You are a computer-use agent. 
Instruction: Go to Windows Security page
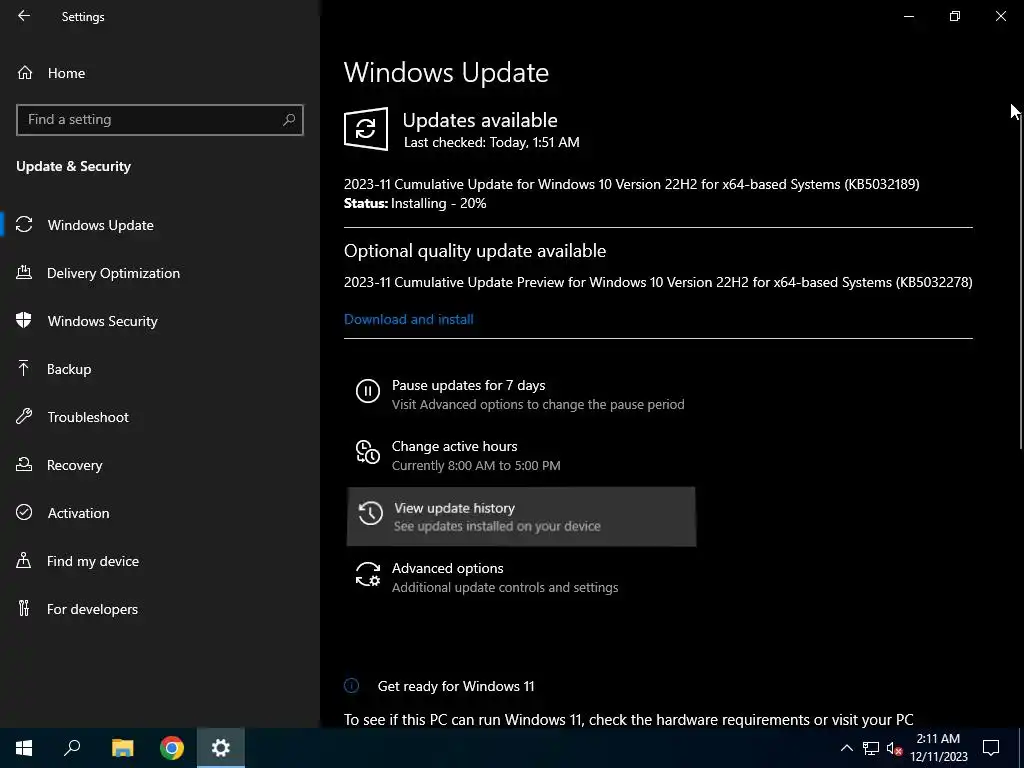point(160,321)
